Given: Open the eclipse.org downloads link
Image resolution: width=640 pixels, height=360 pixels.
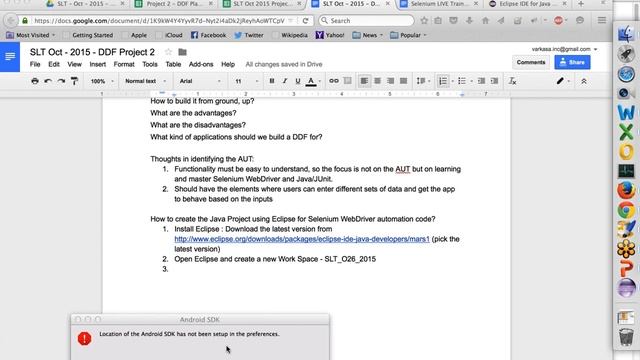Looking at the screenshot, I should tap(302, 239).
